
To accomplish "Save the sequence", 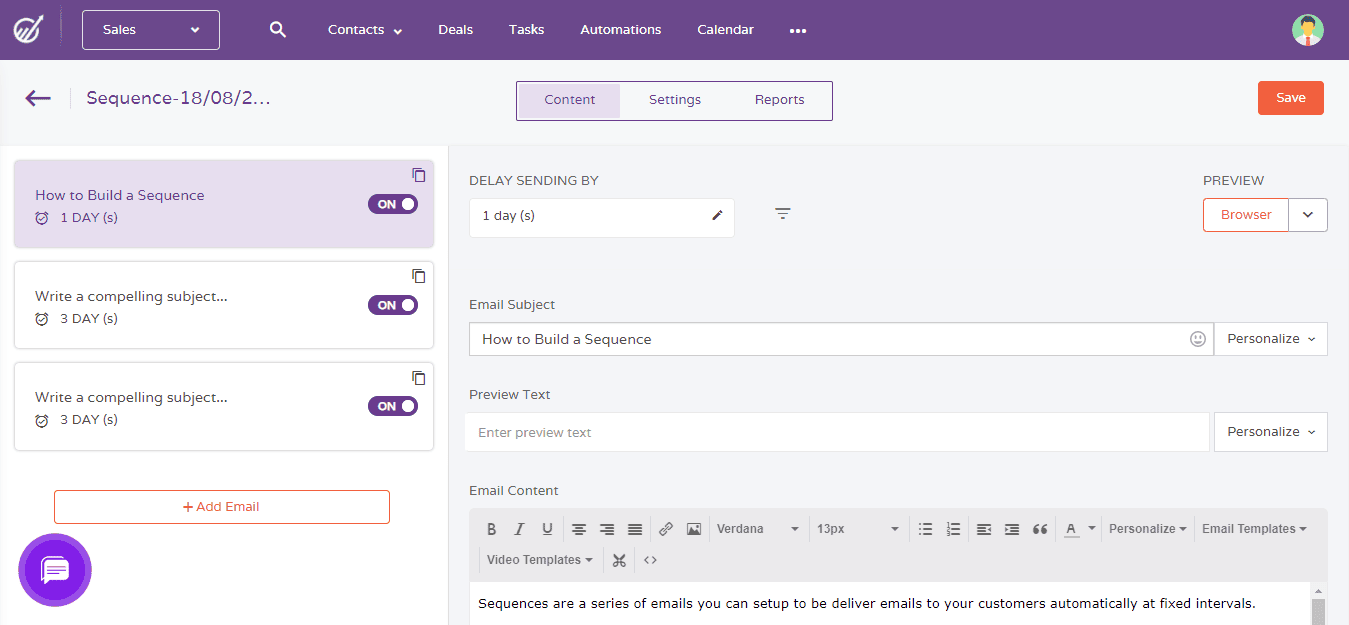I will (1290, 97).
